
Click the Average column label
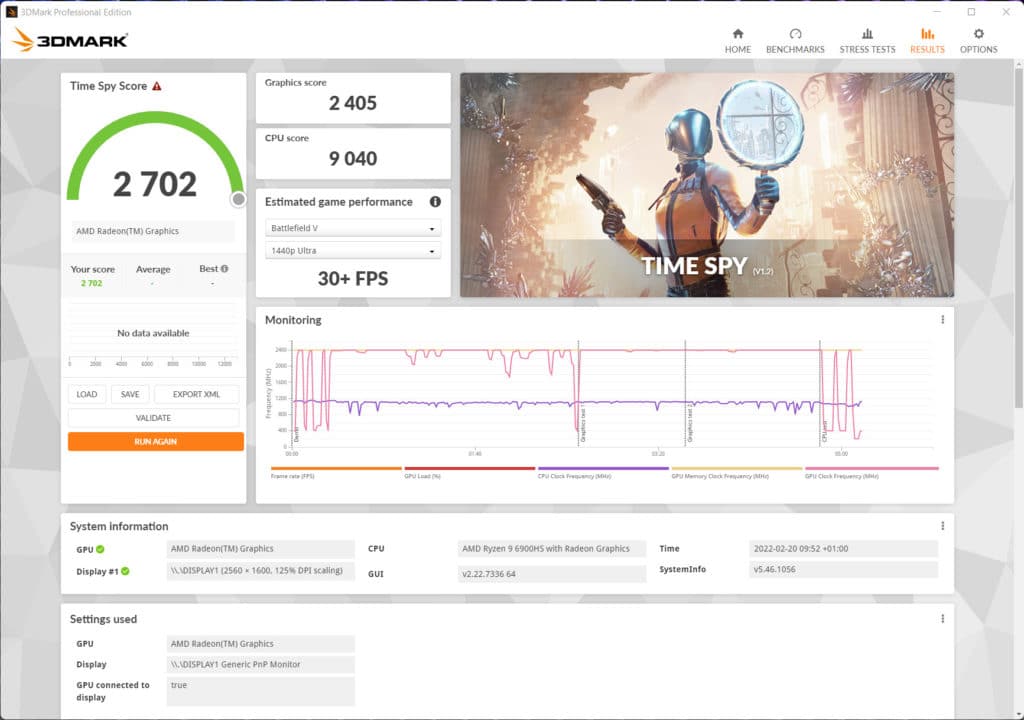click(x=153, y=269)
